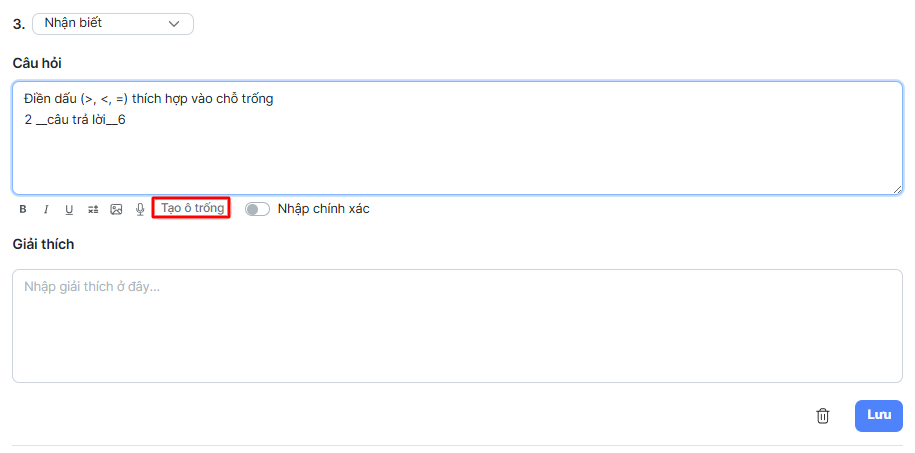Toggle bold formatting in the question toolbar
The height and width of the screenshot is (453, 915).
23,209
